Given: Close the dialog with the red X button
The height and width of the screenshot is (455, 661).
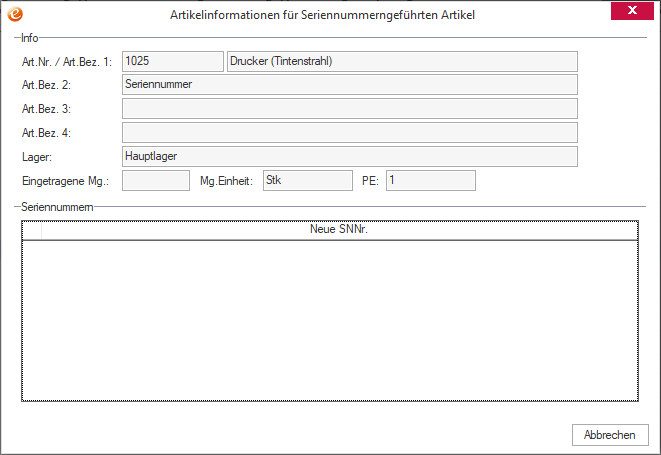Looking at the screenshot, I should [x=632, y=11].
